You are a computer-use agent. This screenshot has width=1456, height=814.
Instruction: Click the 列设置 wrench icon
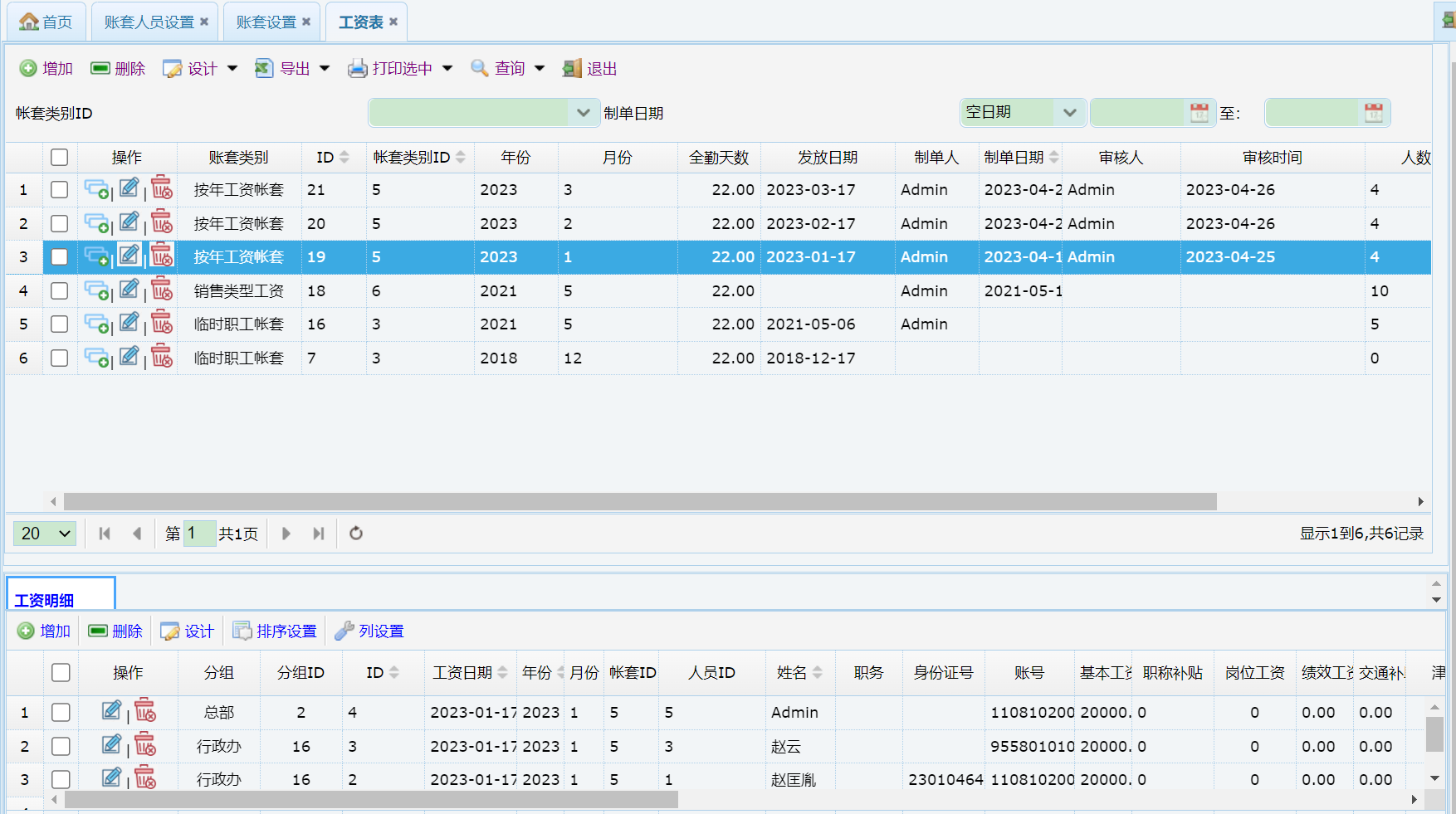click(344, 631)
